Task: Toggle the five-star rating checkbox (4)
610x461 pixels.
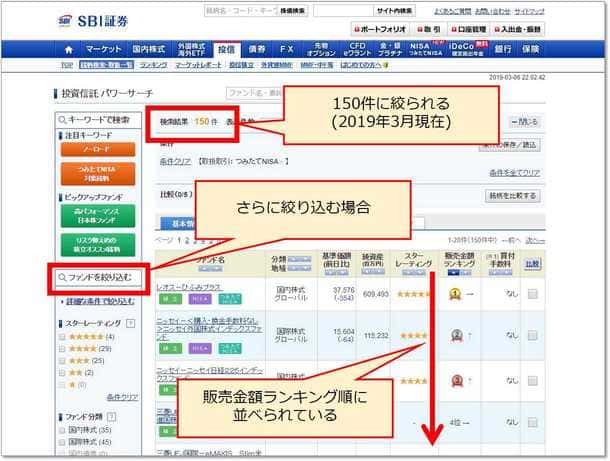Action: pos(62,337)
